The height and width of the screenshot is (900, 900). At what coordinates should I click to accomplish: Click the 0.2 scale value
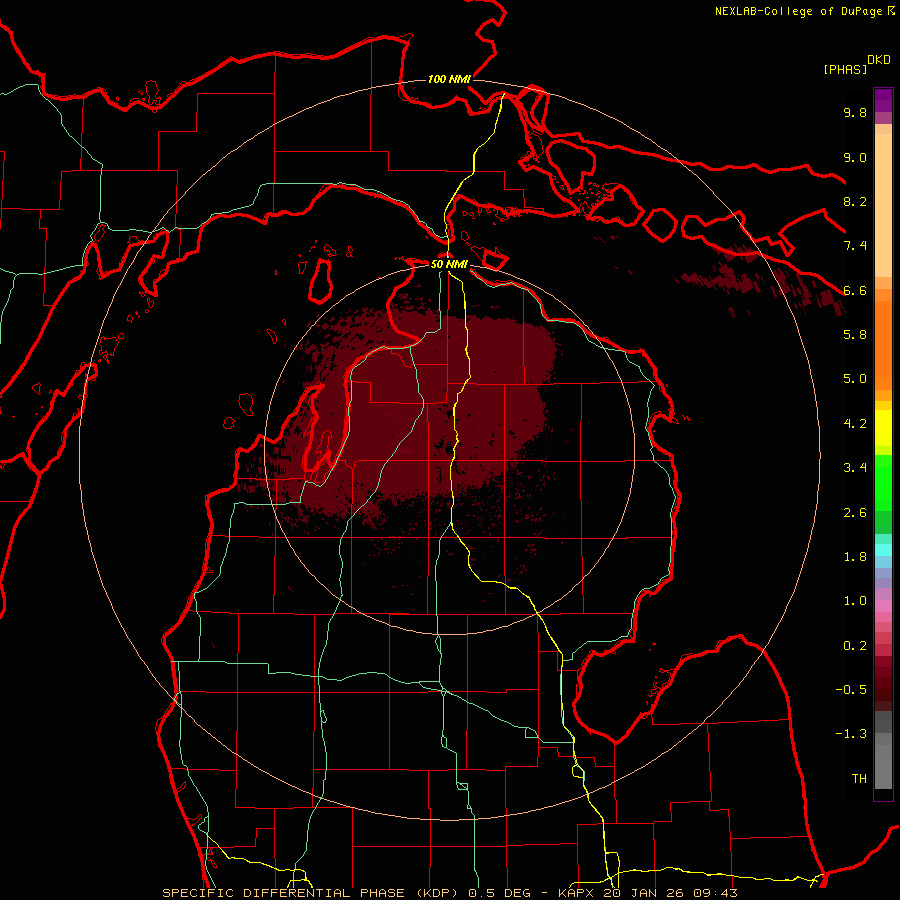pos(855,646)
